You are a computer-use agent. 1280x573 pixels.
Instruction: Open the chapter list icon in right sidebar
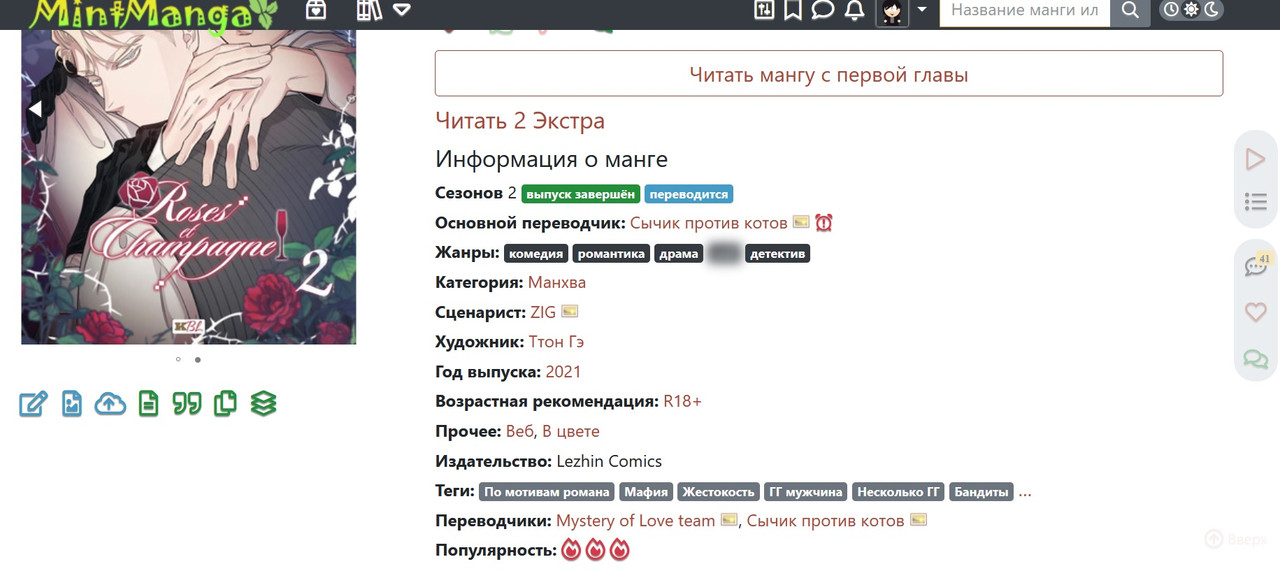click(1255, 202)
